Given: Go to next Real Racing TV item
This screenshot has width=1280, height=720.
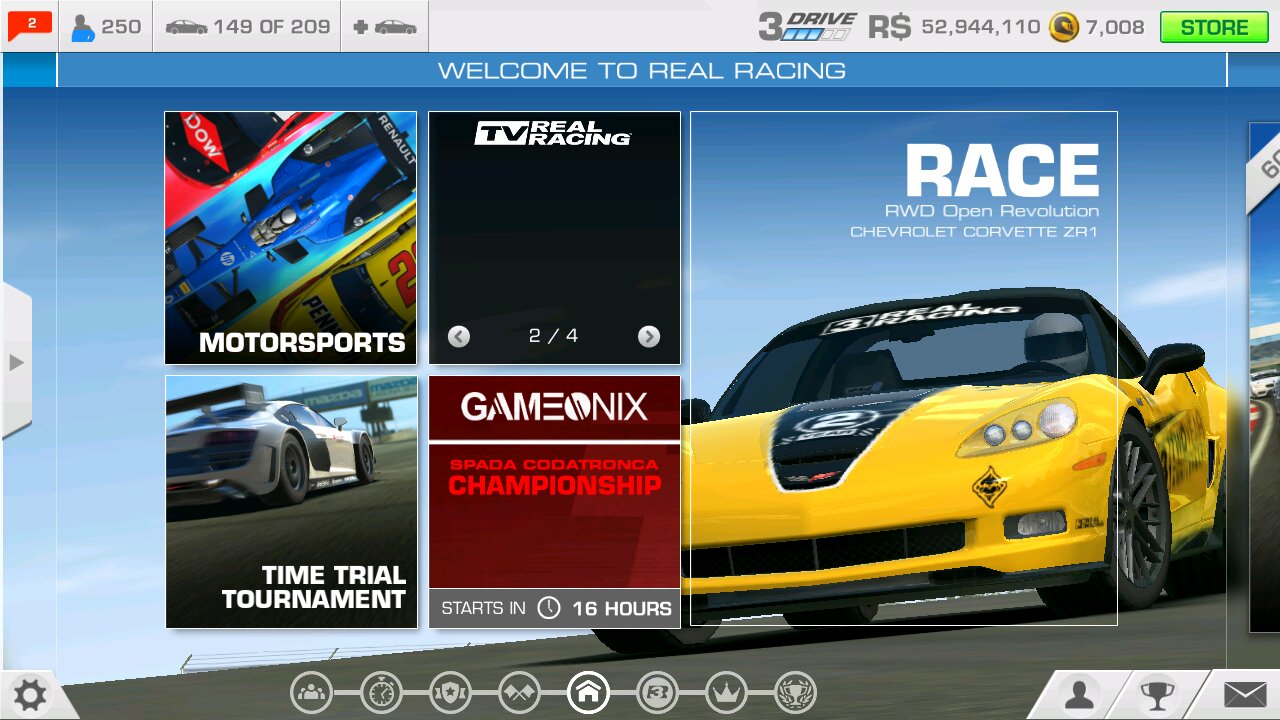Looking at the screenshot, I should click(x=649, y=336).
